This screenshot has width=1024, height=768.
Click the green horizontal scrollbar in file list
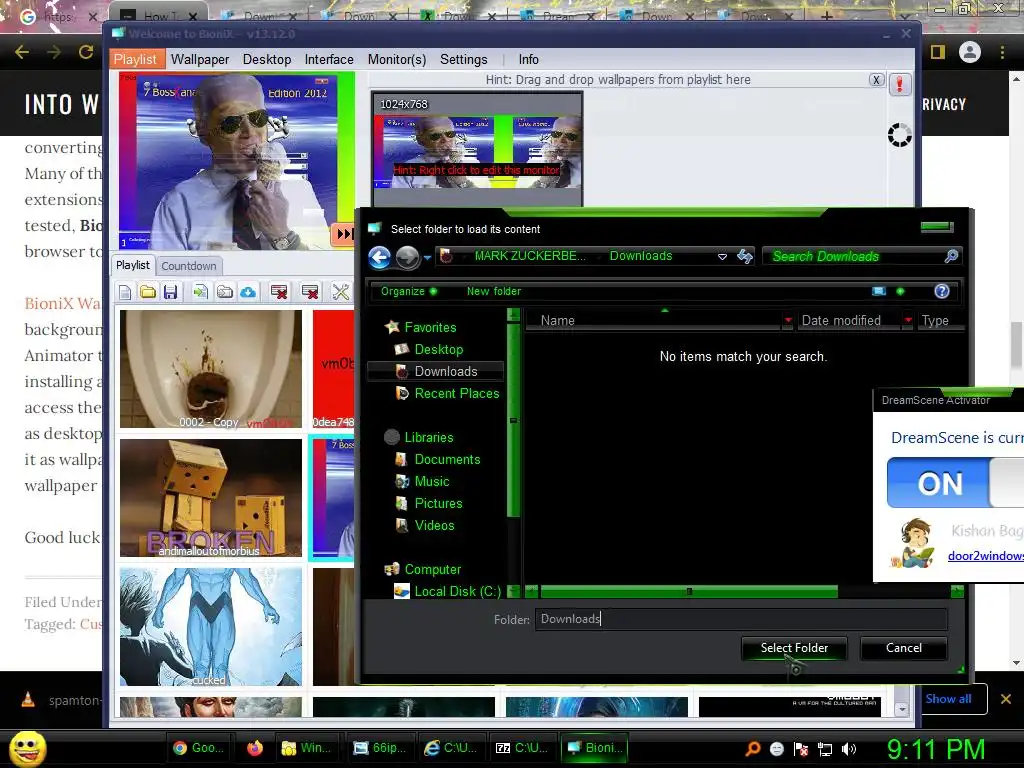coord(689,592)
